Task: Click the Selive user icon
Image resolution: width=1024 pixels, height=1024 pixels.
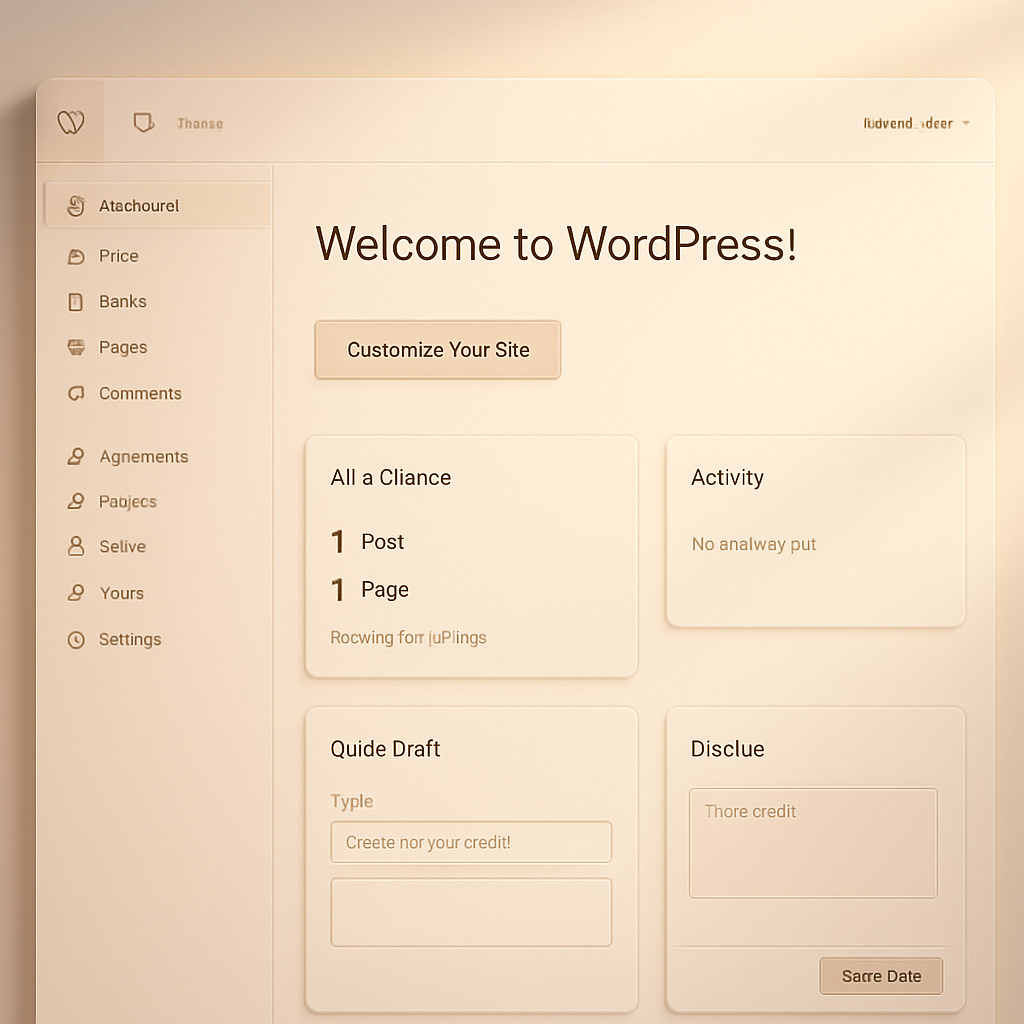Action: (x=76, y=546)
